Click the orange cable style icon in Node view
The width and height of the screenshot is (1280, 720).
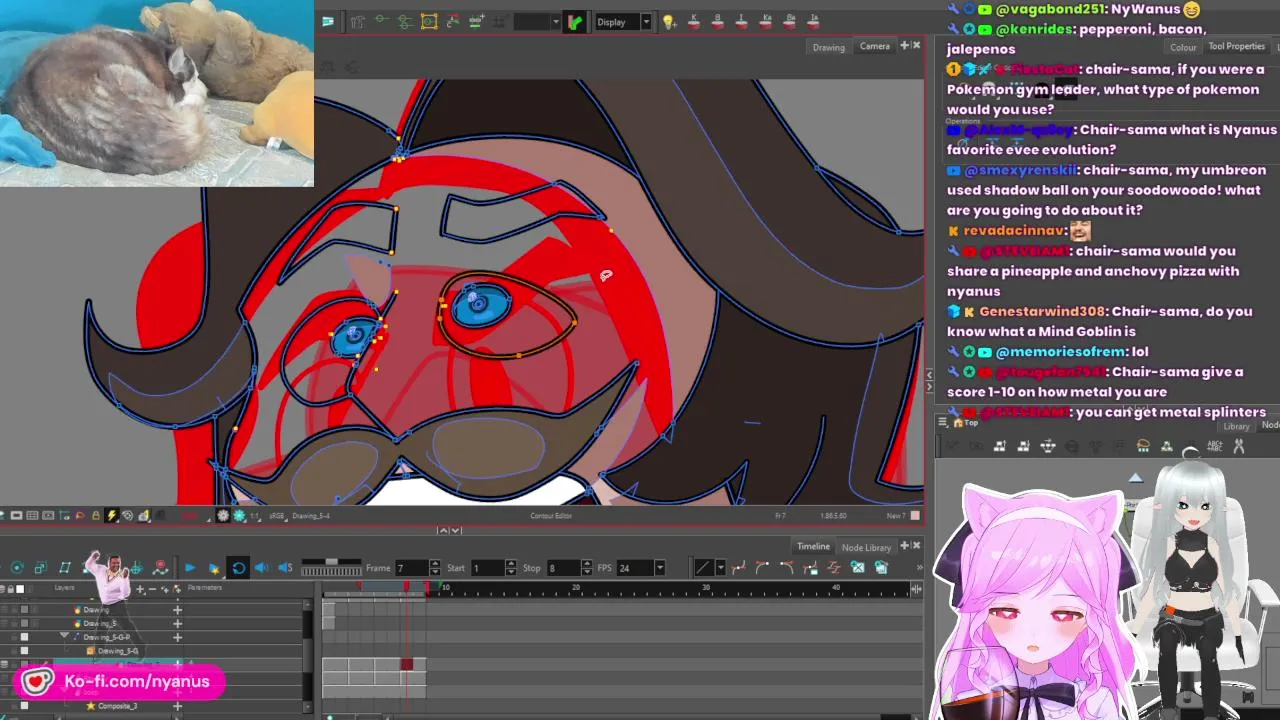point(1143,446)
